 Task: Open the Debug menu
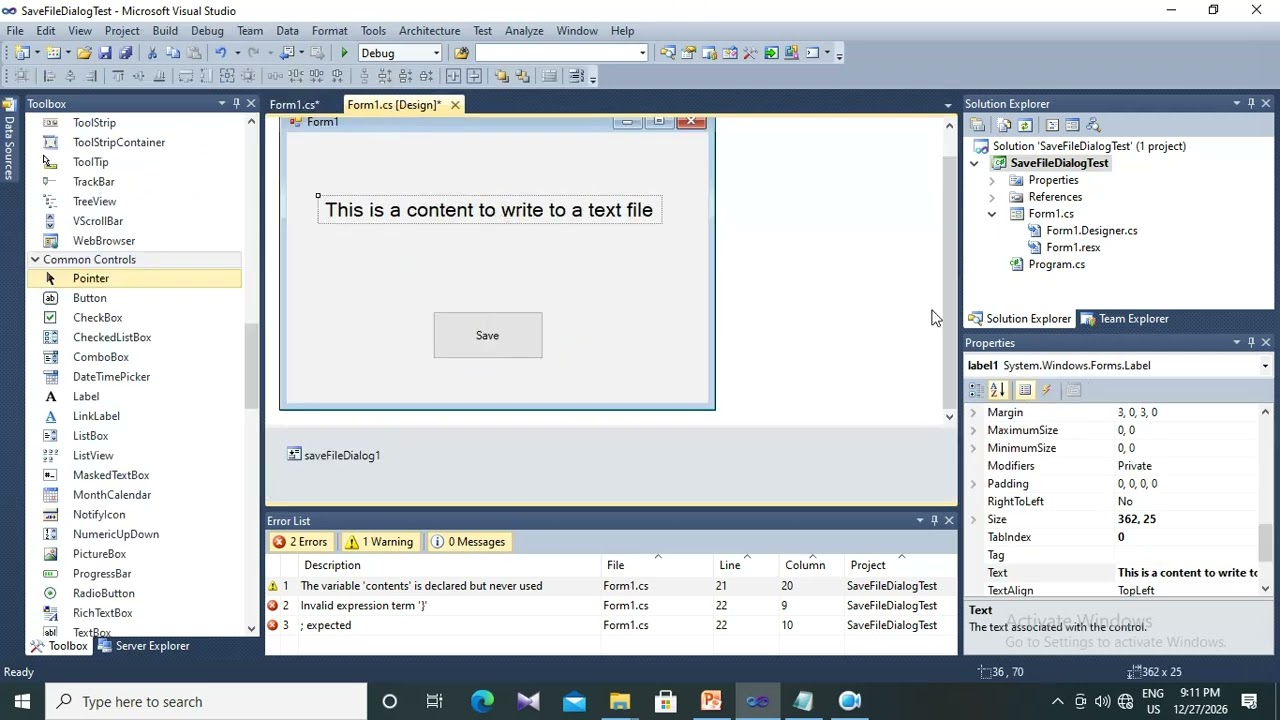[x=207, y=31]
